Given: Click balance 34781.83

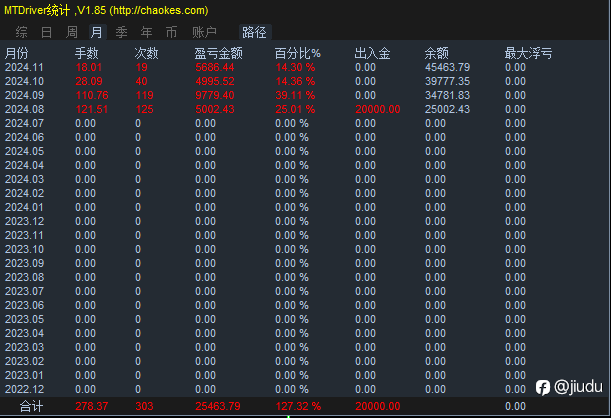Looking at the screenshot, I should tap(447, 95).
